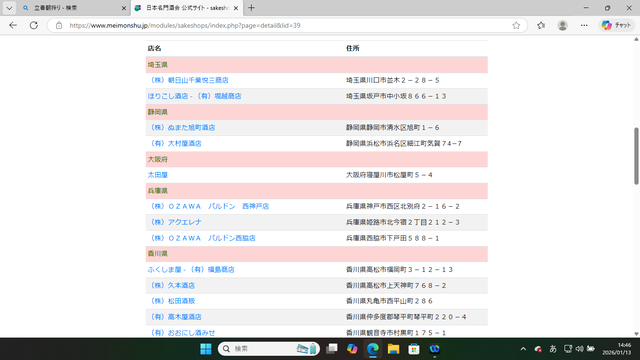Image resolution: width=640 pixels, height=360 pixels.
Task: Click address 埼玉県坂戸市中小坂866-13
Action: click(x=396, y=96)
